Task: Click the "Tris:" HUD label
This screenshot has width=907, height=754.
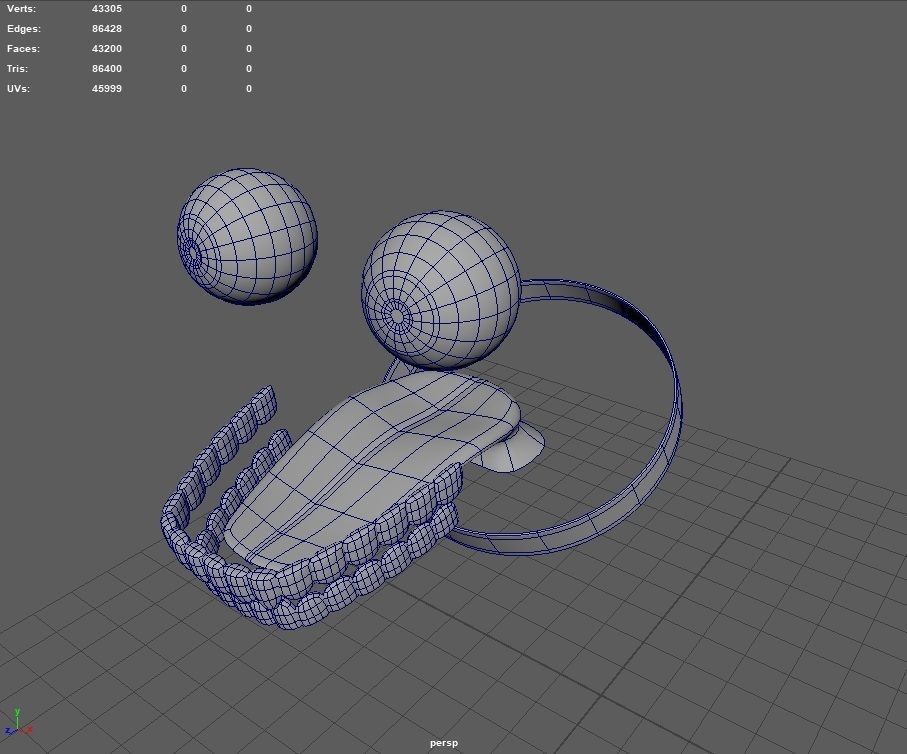Action: [x=17, y=68]
